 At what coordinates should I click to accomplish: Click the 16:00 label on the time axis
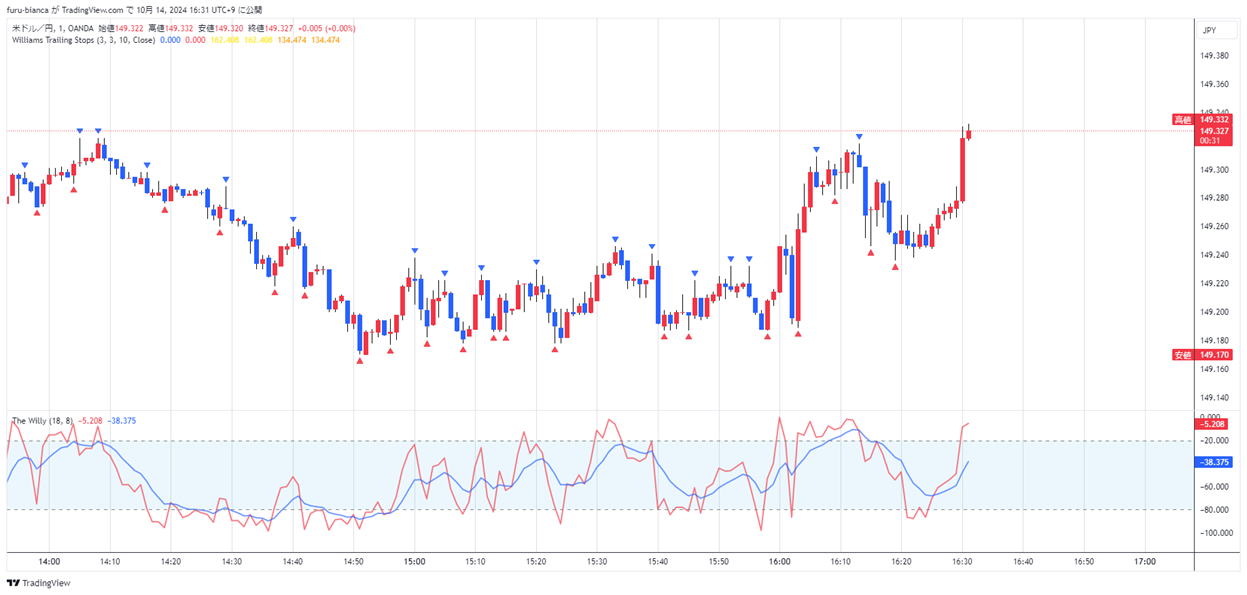[x=779, y=562]
